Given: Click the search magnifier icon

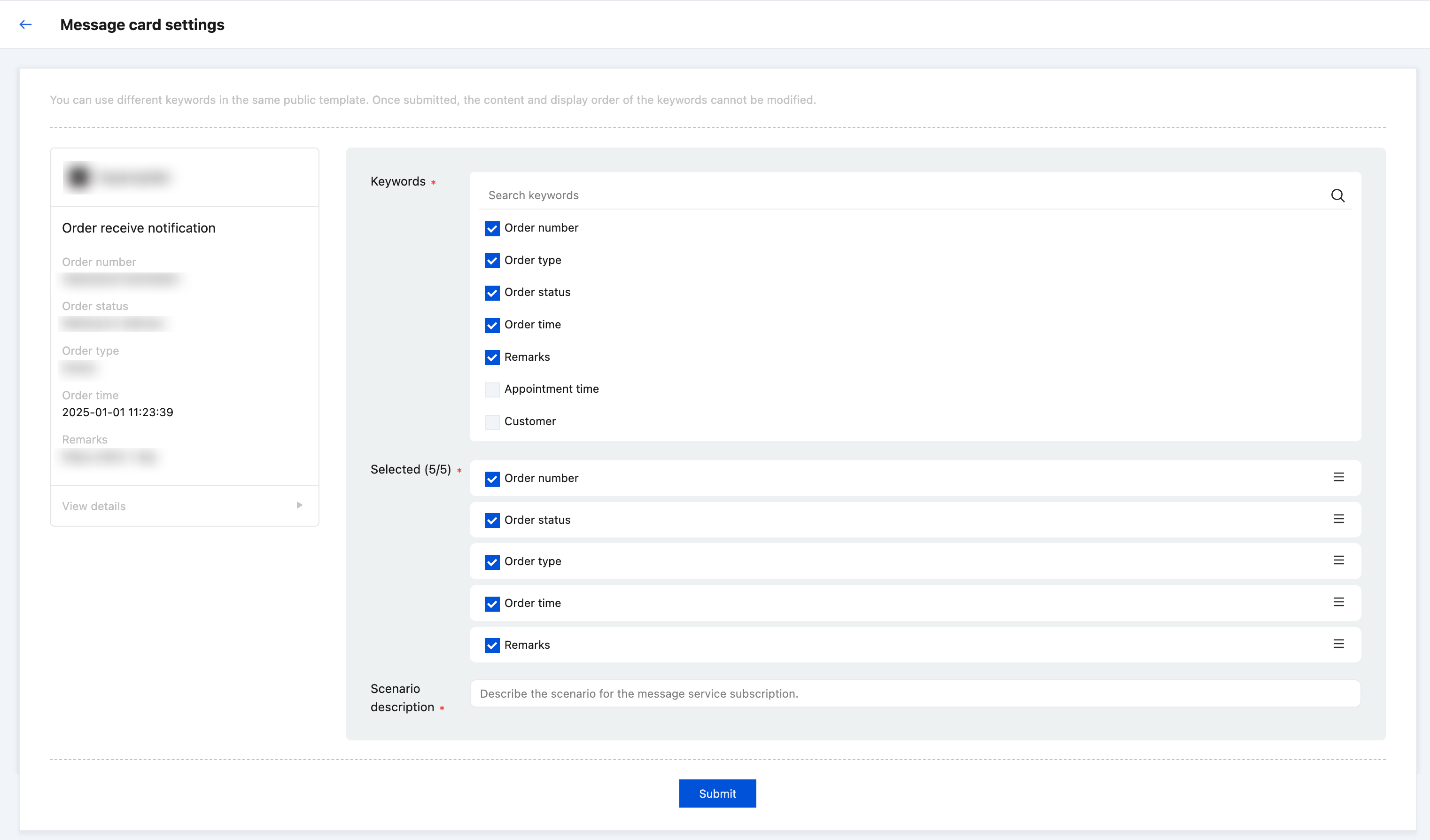Looking at the screenshot, I should pyautogui.click(x=1337, y=196).
